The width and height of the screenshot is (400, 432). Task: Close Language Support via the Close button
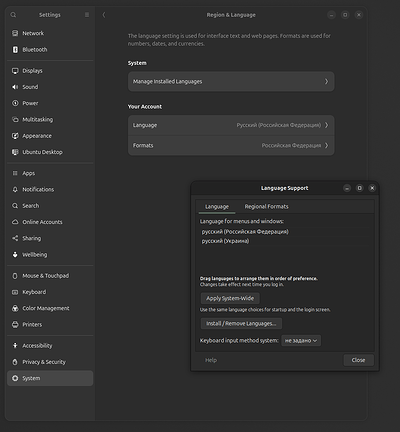358,360
